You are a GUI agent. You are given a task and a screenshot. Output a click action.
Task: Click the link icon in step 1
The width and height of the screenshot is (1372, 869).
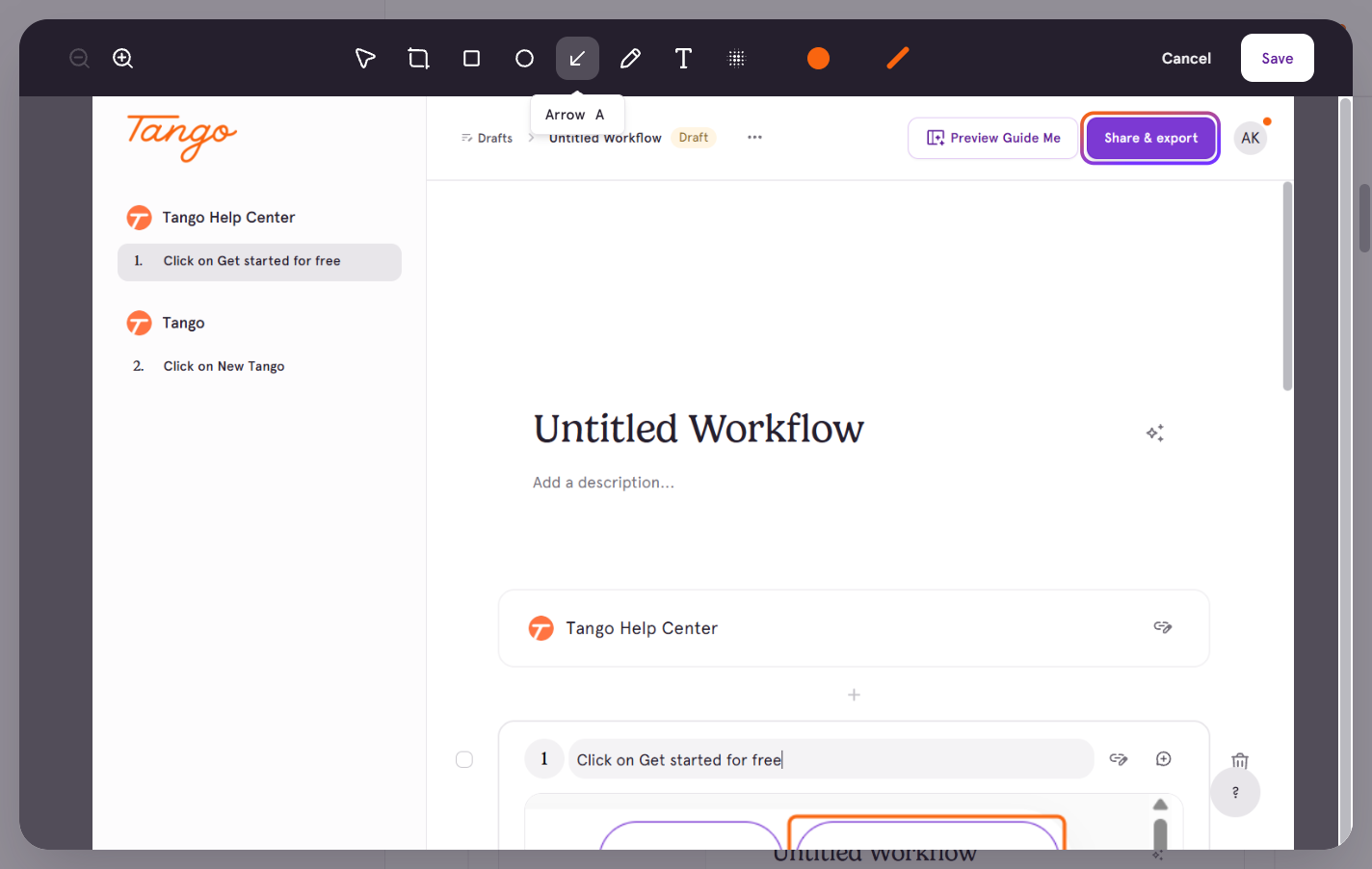pyautogui.click(x=1119, y=759)
